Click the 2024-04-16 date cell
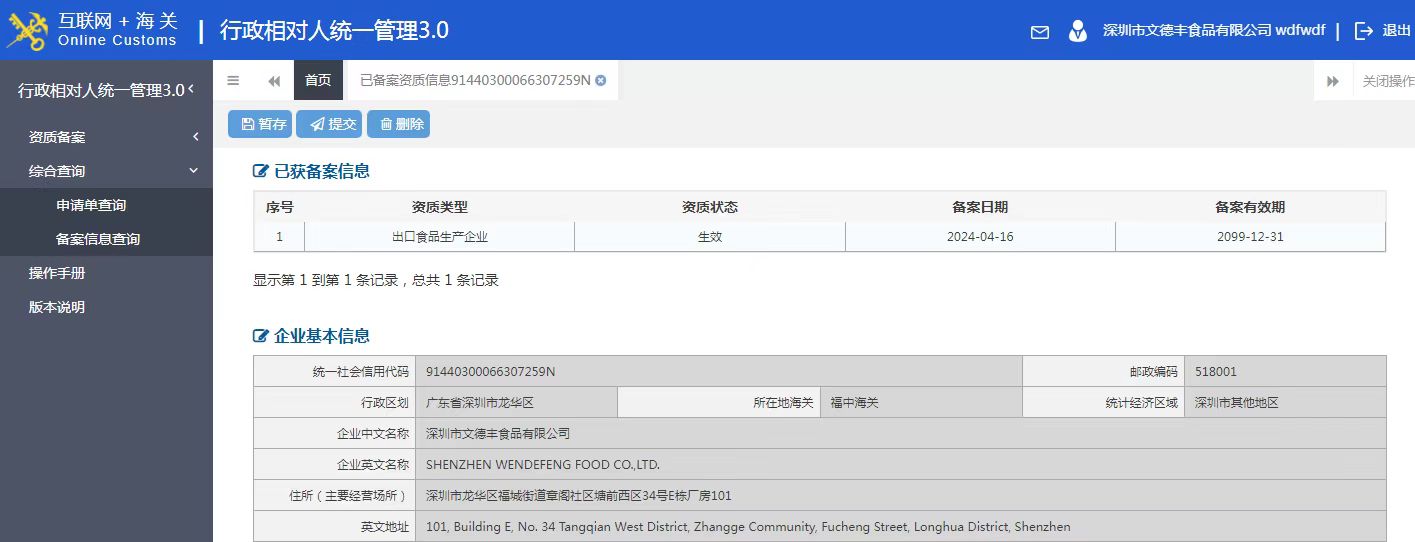The height and width of the screenshot is (542, 1415). point(980,237)
